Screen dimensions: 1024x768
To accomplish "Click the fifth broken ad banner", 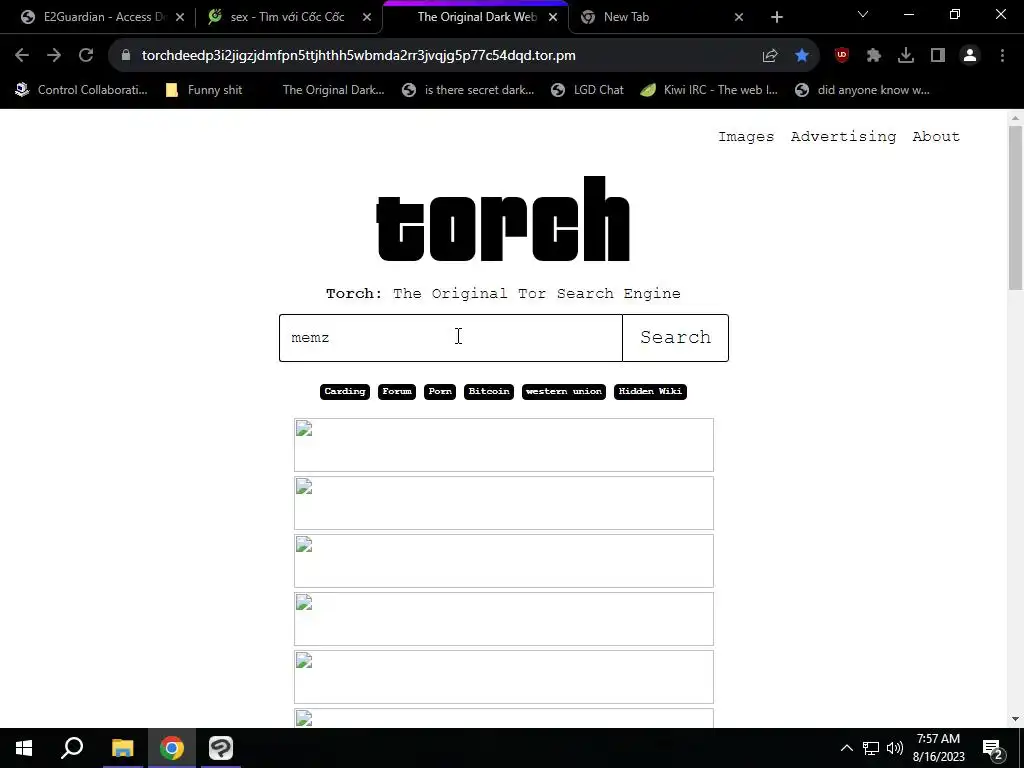I will click(504, 677).
